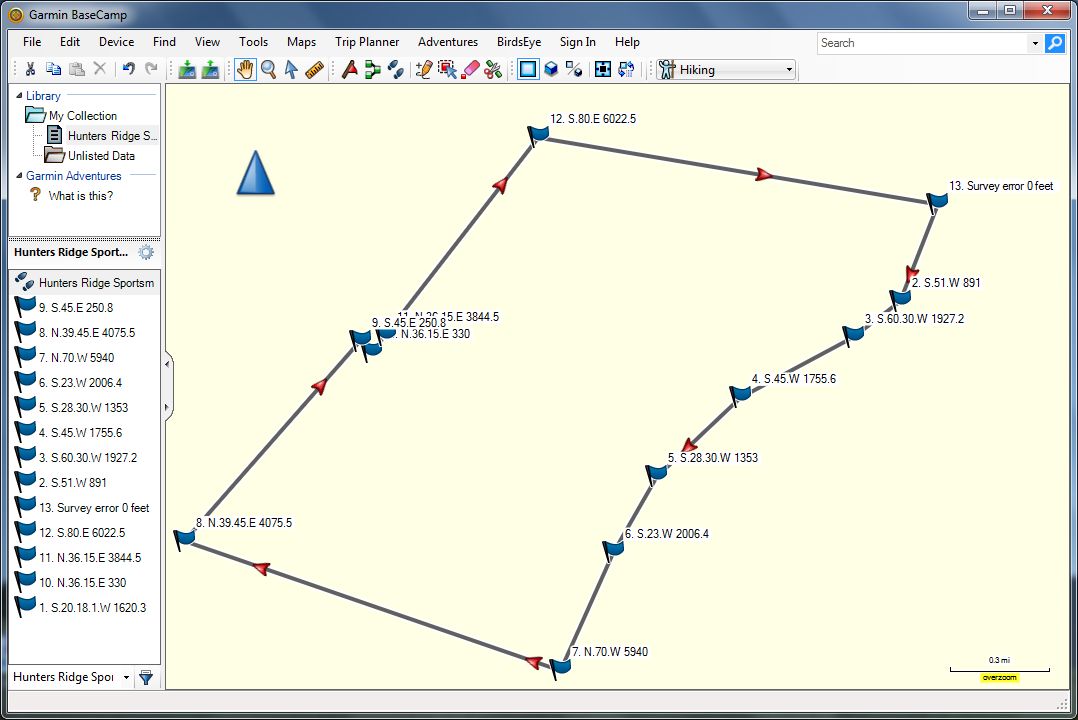
Task: Open the Device menu
Action: point(116,42)
